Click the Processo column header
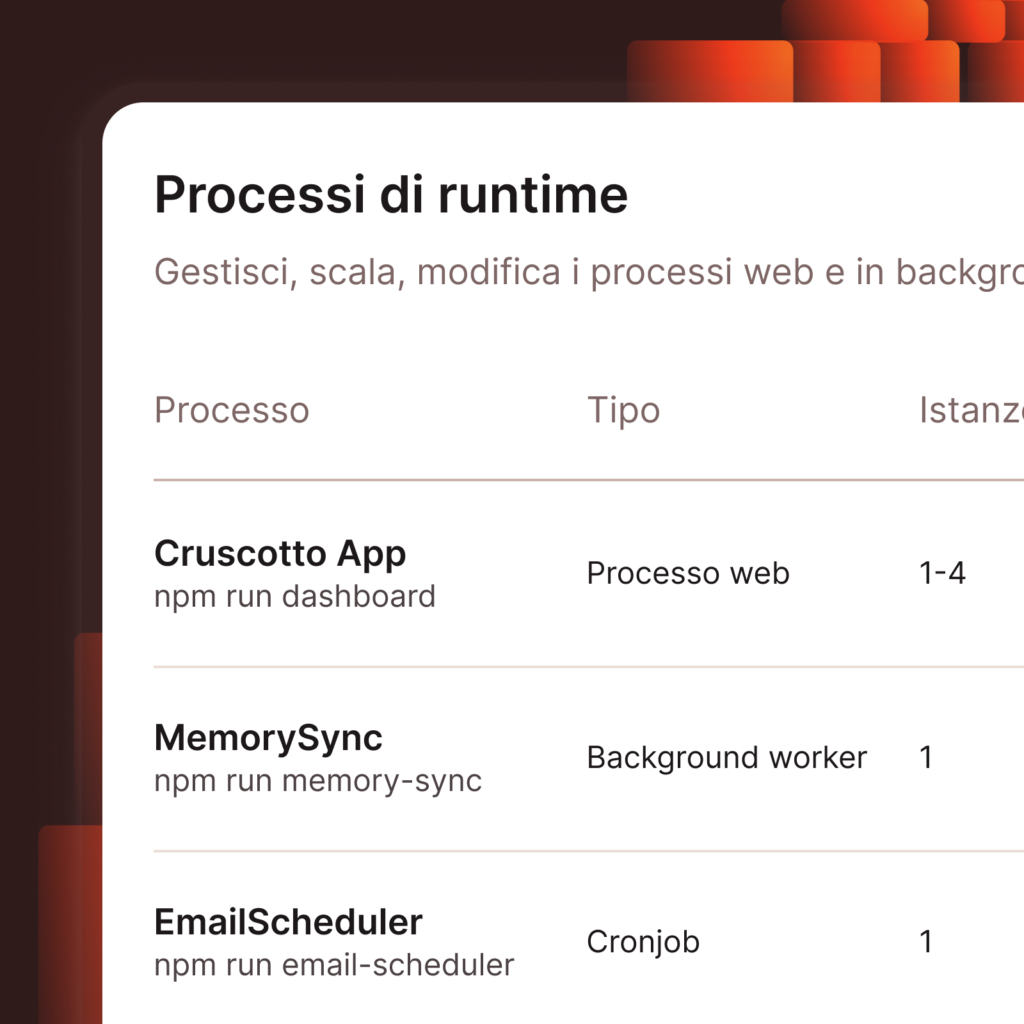1024x1024 pixels. [231, 410]
